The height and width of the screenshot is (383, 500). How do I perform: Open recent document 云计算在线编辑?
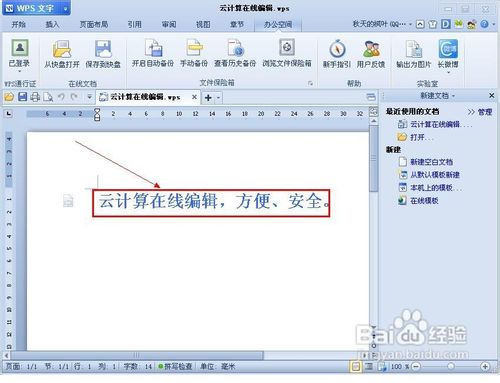[x=435, y=124]
